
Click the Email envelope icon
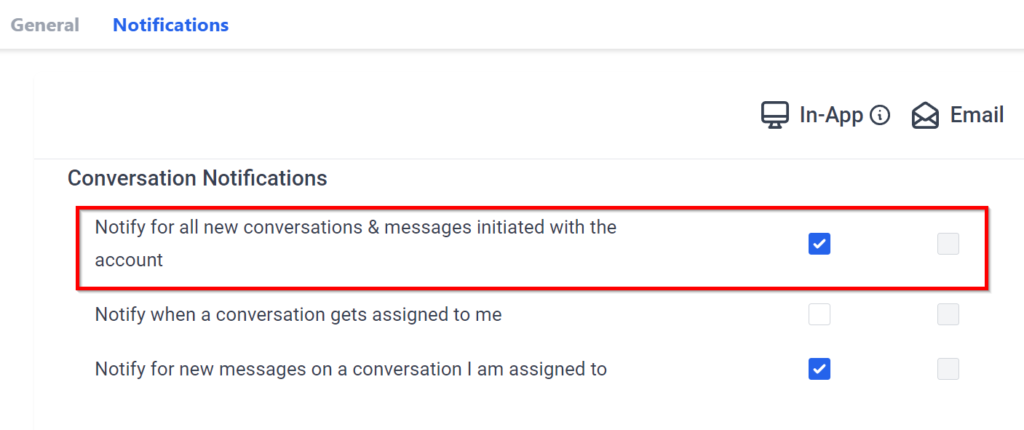click(926, 116)
